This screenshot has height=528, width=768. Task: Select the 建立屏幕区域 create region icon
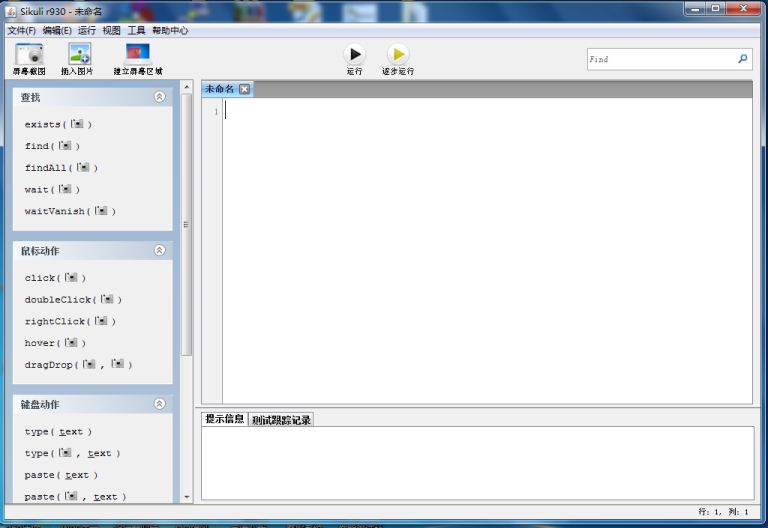(x=137, y=54)
